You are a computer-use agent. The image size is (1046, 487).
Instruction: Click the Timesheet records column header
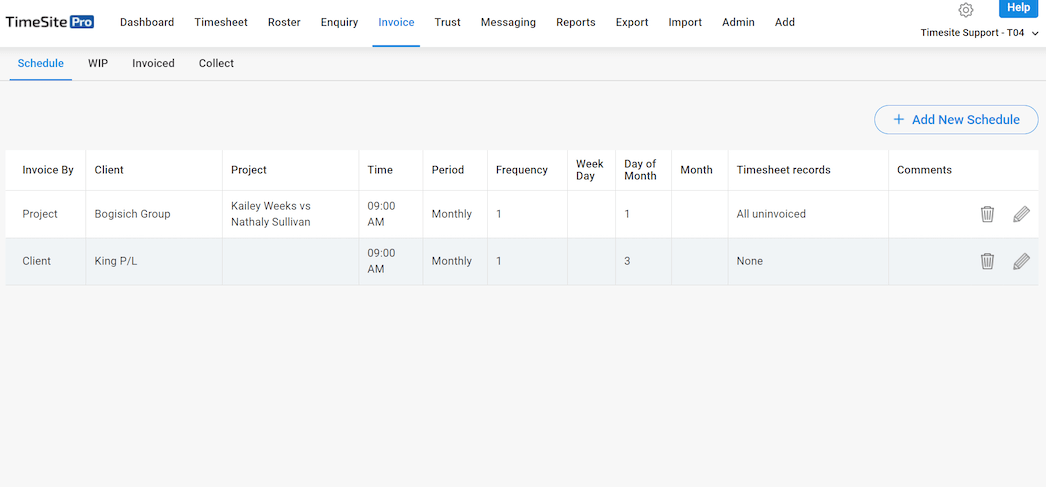point(783,170)
